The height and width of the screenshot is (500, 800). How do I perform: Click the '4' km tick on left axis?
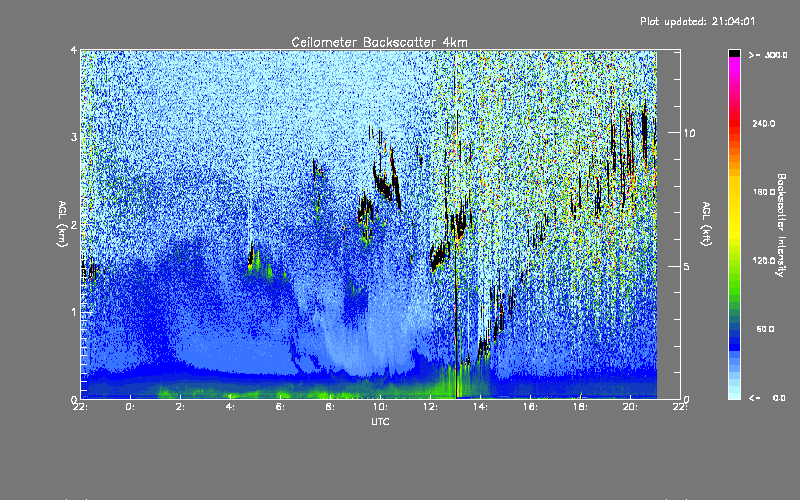click(x=73, y=51)
